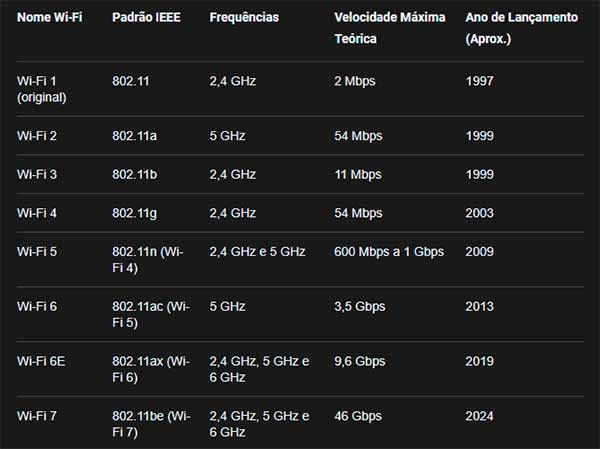This screenshot has height=449, width=600.
Task: Click the year '2024' cell
Action: coord(480,416)
